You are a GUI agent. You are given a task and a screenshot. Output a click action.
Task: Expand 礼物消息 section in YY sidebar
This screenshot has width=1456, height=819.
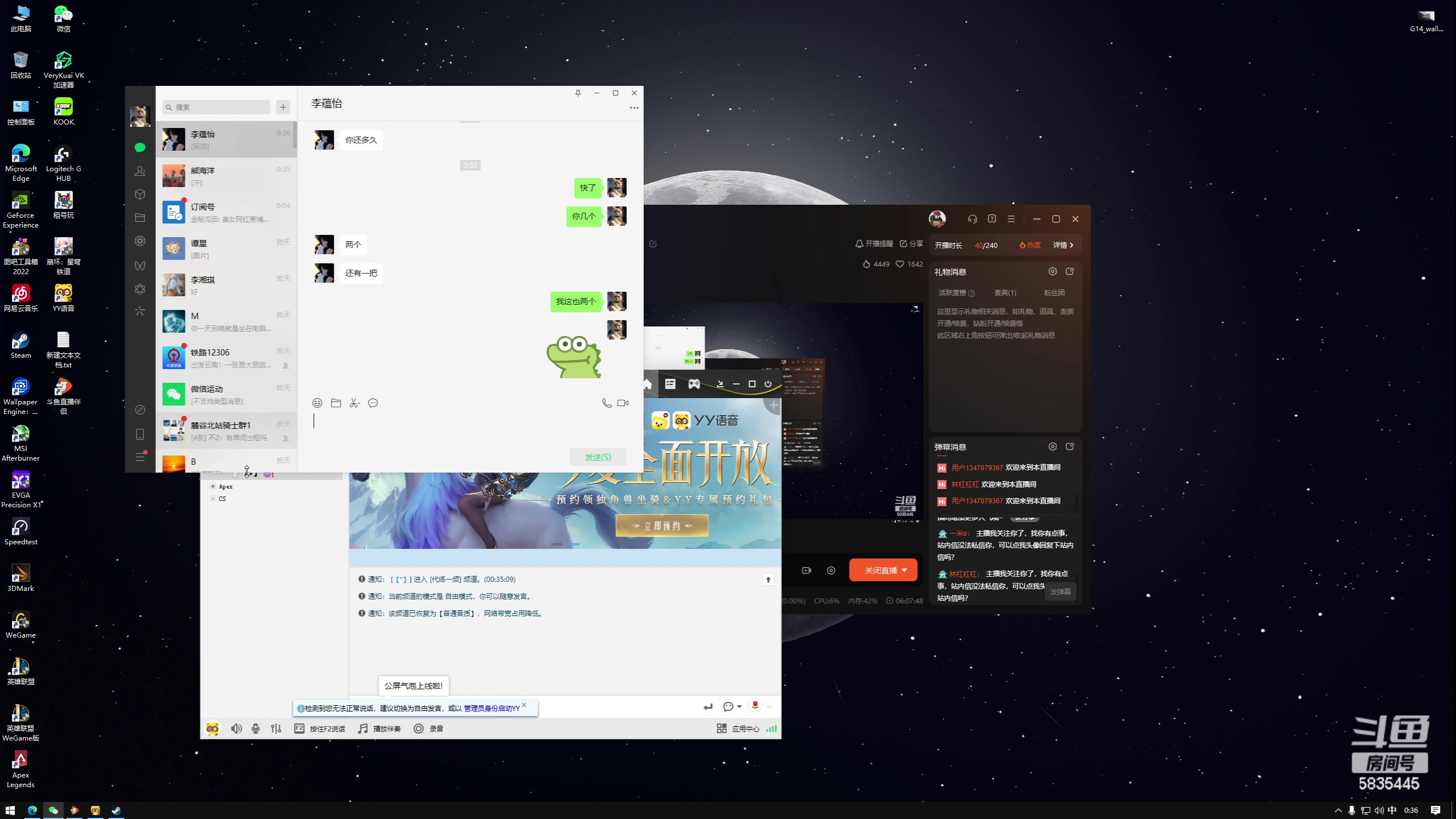[1070, 271]
